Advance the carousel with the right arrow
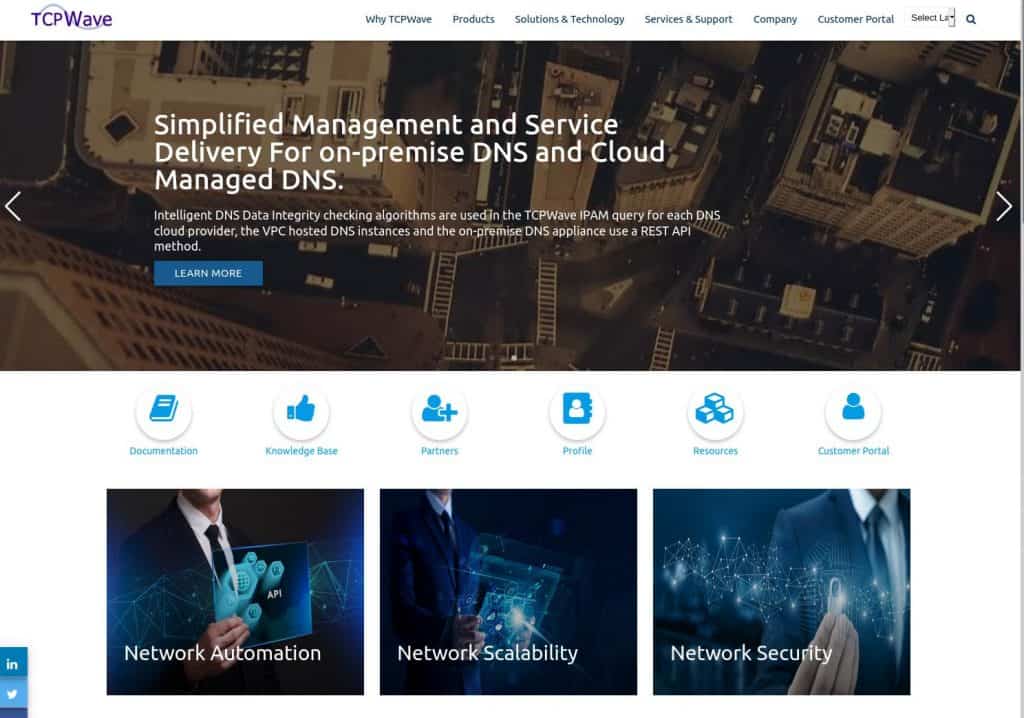 click(x=1005, y=207)
